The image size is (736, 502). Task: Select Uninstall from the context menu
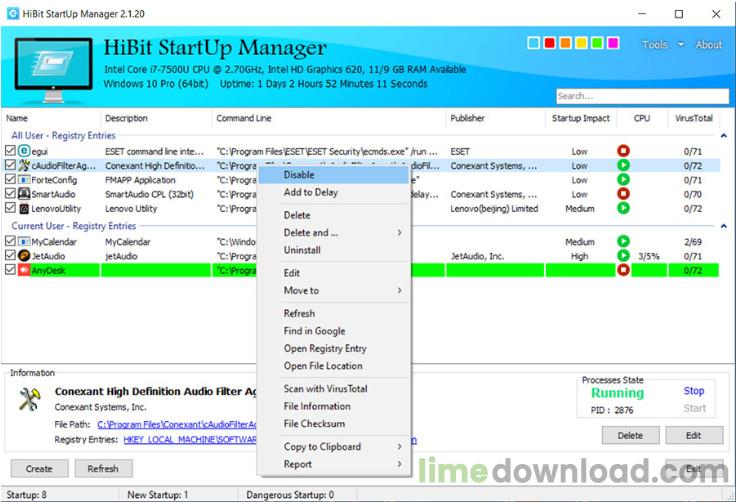(334, 250)
